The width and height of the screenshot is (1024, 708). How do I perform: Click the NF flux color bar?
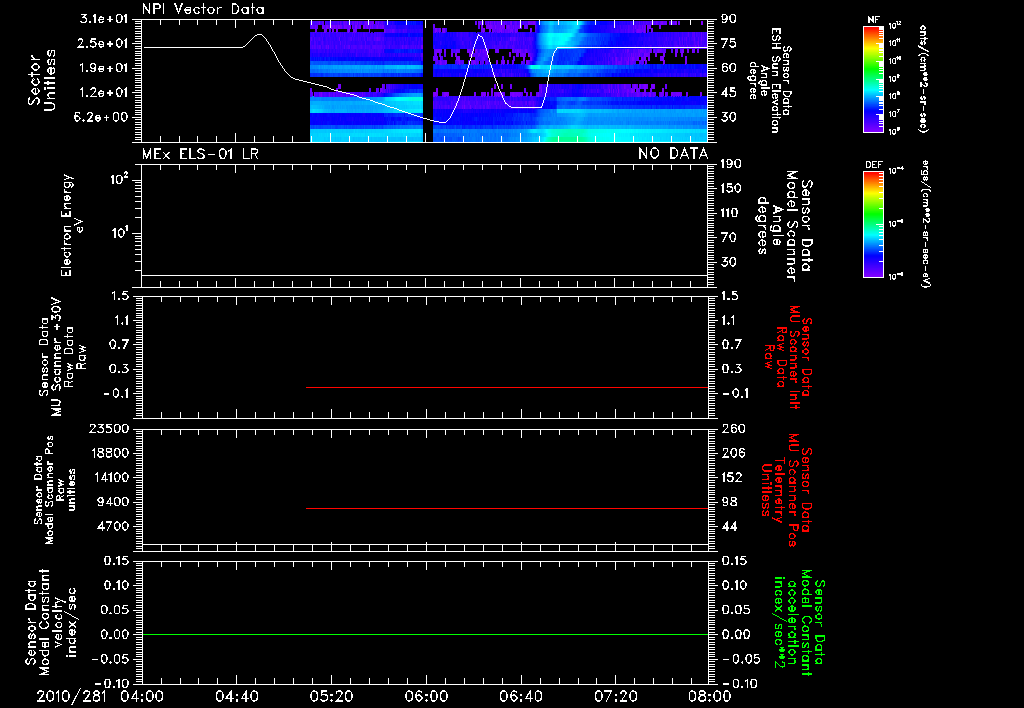(873, 78)
